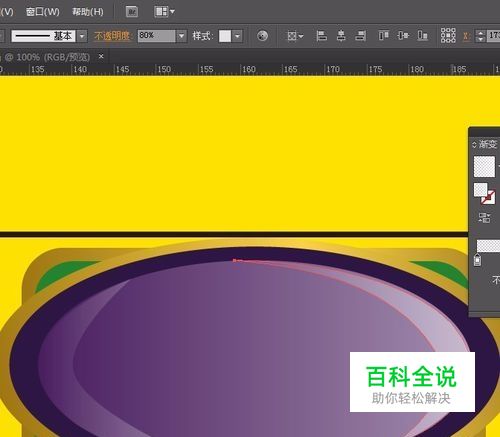Expand the 基本 brush definition dropdown

[82, 36]
